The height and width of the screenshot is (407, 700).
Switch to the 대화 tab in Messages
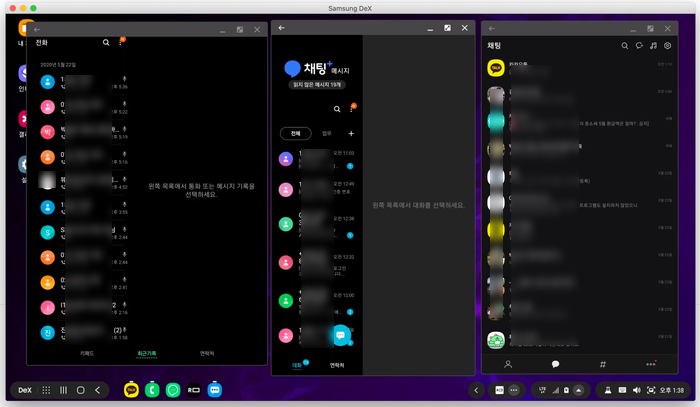[x=298, y=365]
